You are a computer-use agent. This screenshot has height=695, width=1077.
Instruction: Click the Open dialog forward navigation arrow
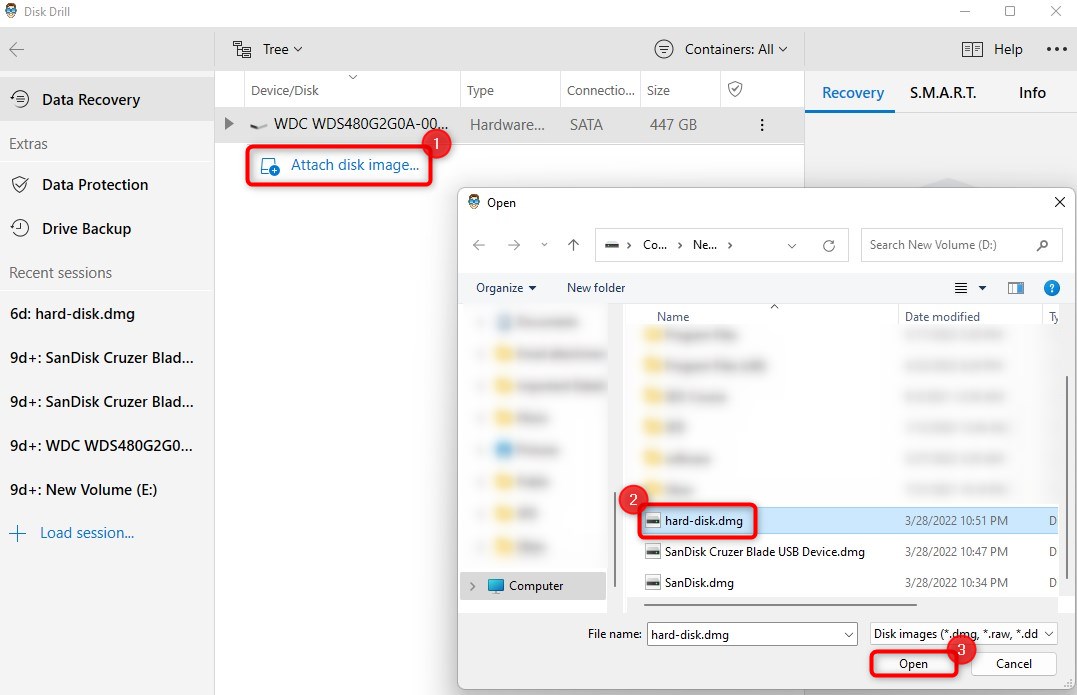[514, 245]
